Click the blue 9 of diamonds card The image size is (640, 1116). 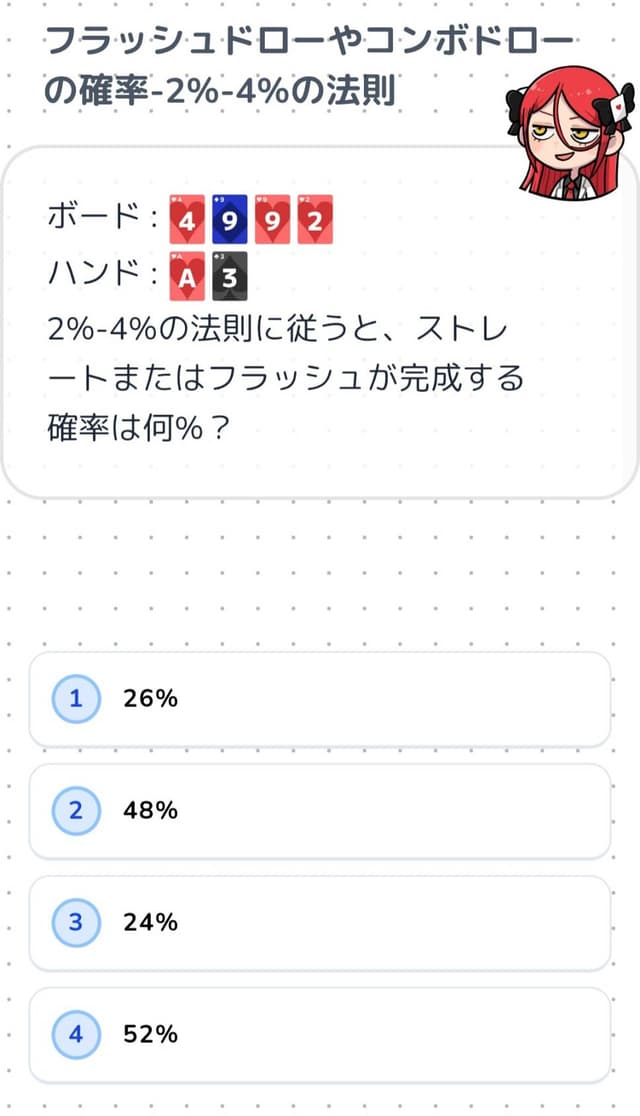tap(229, 220)
